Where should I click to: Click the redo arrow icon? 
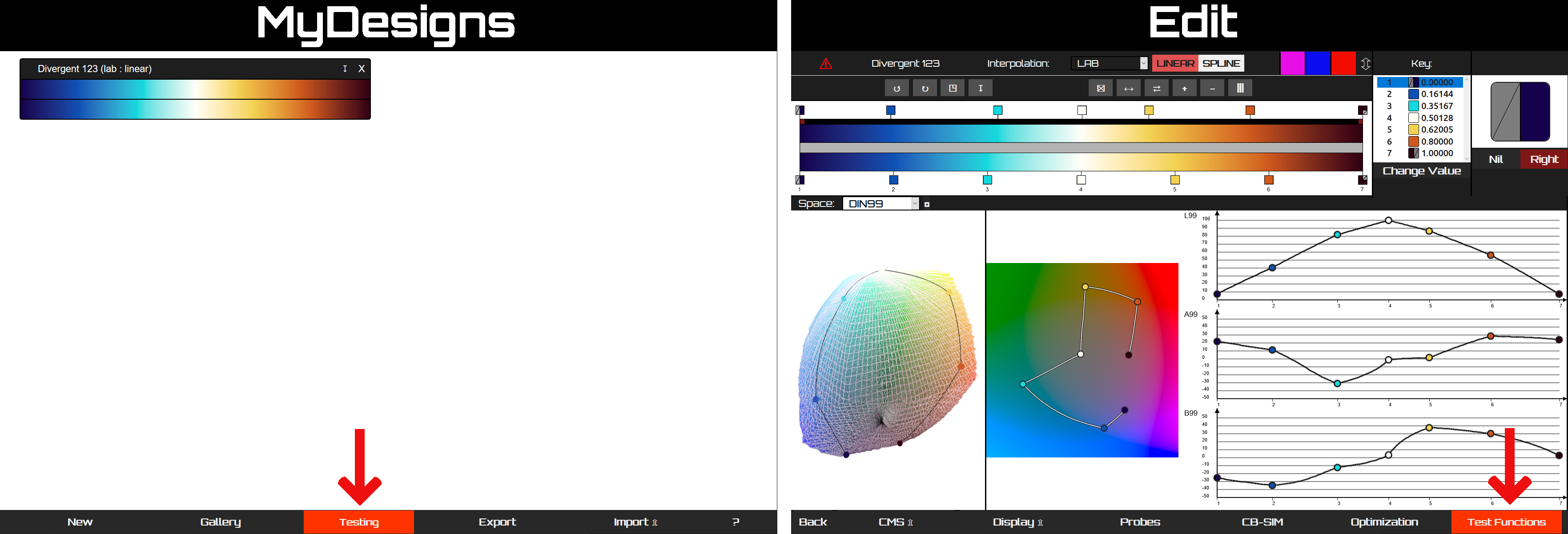pyautogui.click(x=925, y=88)
